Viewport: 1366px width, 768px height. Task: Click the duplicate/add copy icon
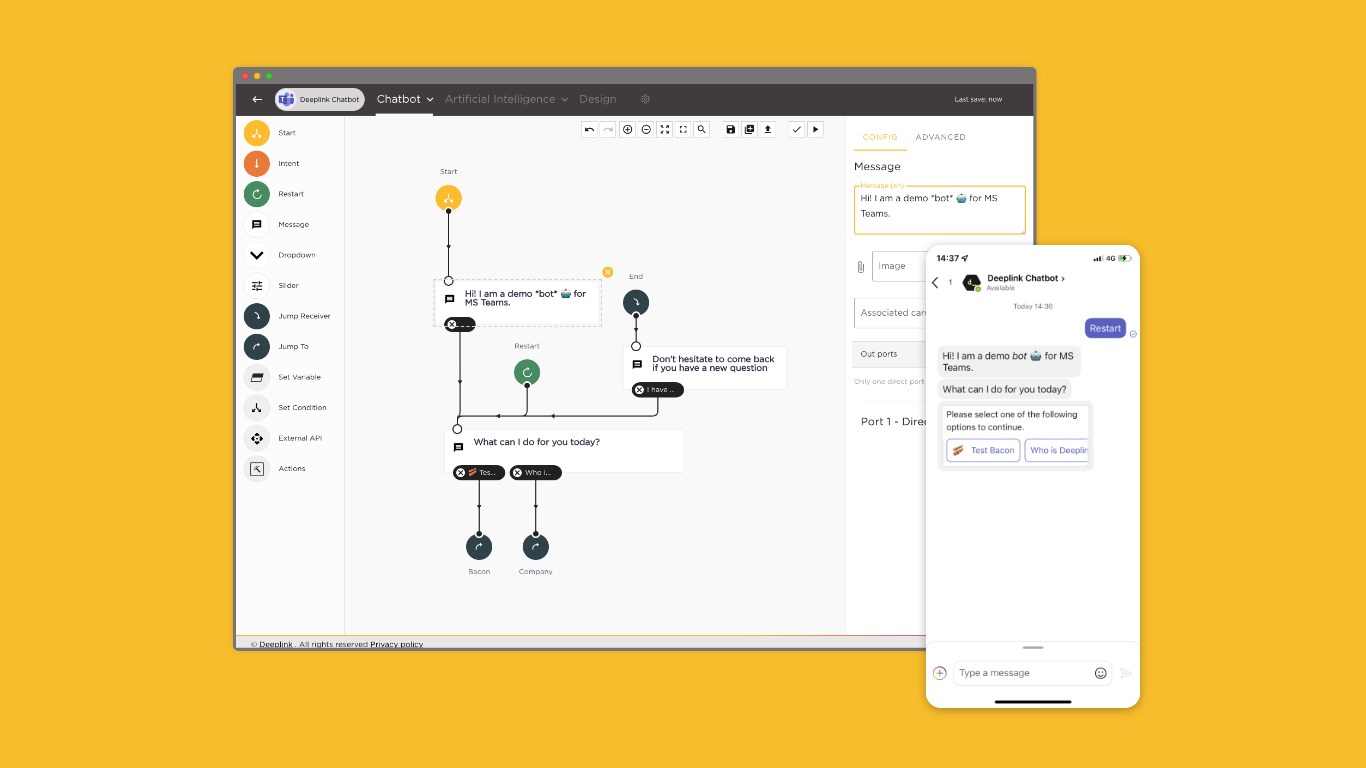coord(749,129)
